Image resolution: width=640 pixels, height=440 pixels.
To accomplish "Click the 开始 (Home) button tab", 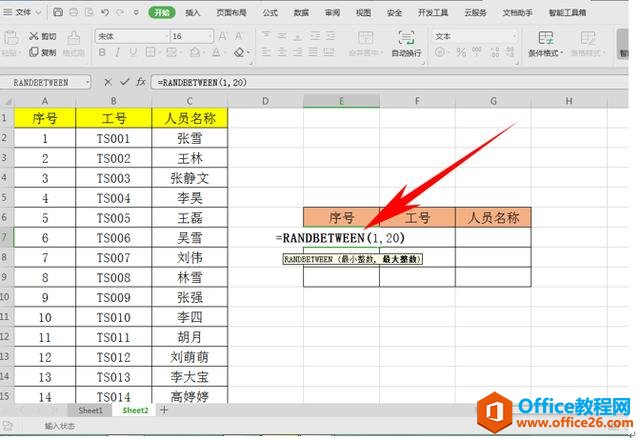I will 160,13.
